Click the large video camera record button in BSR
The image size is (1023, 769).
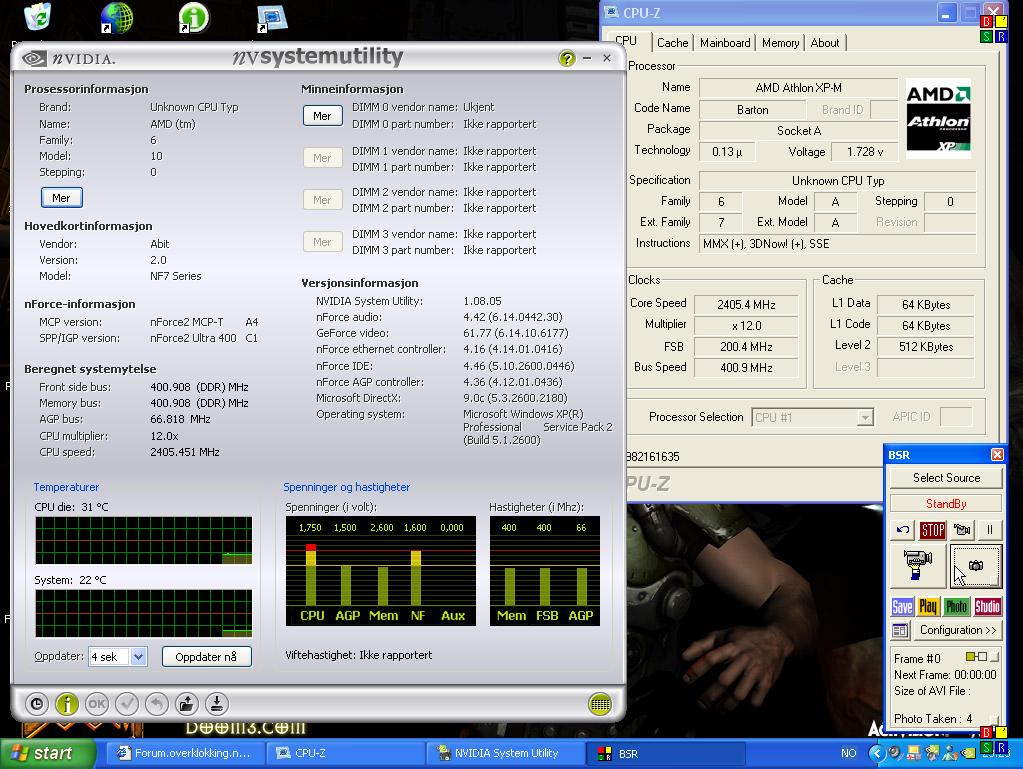coord(917,565)
